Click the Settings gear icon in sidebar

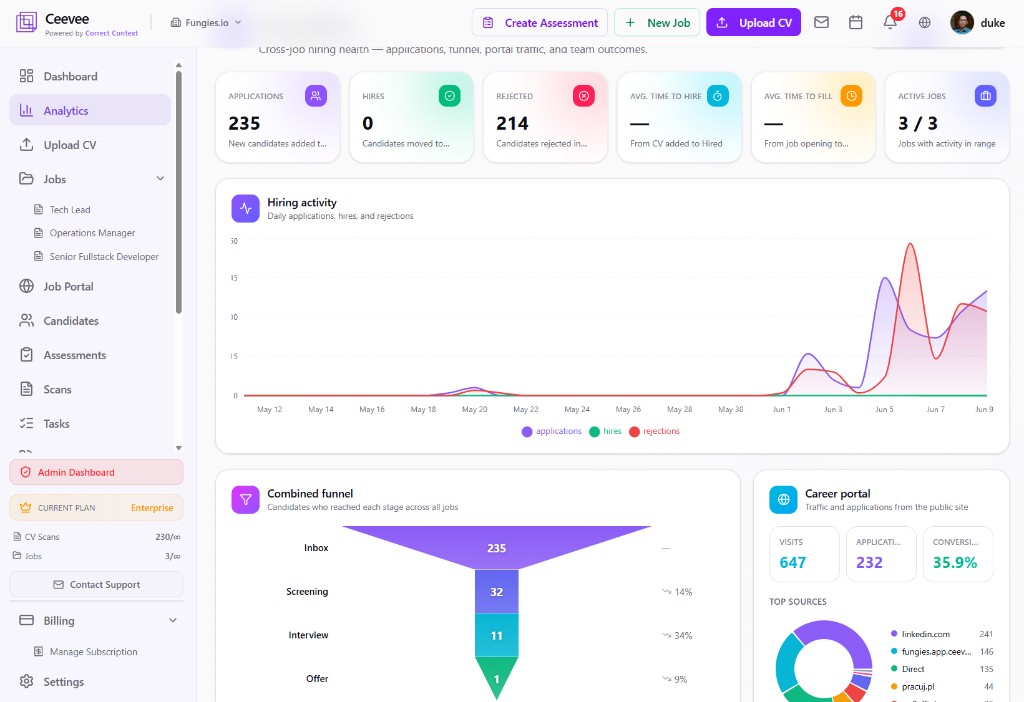(x=26, y=681)
